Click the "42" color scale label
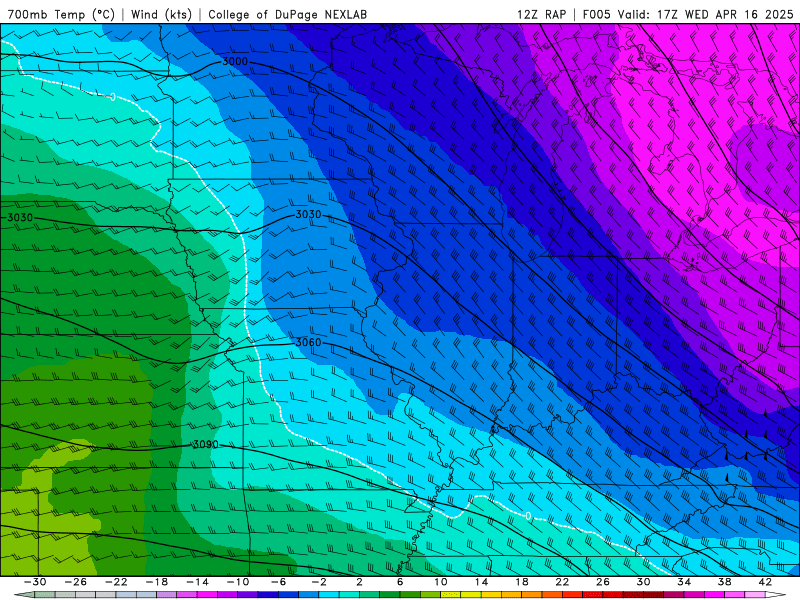 (x=765, y=582)
